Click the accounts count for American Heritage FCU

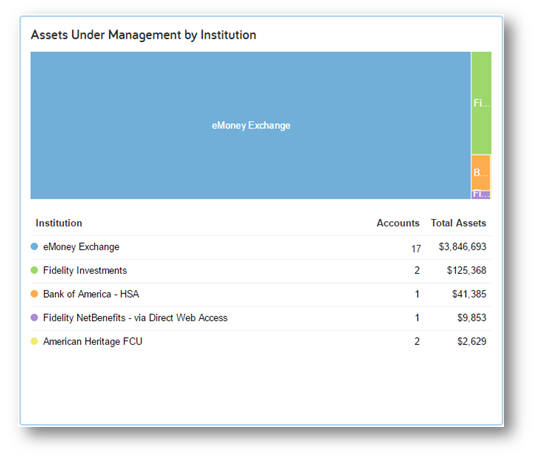(x=417, y=342)
